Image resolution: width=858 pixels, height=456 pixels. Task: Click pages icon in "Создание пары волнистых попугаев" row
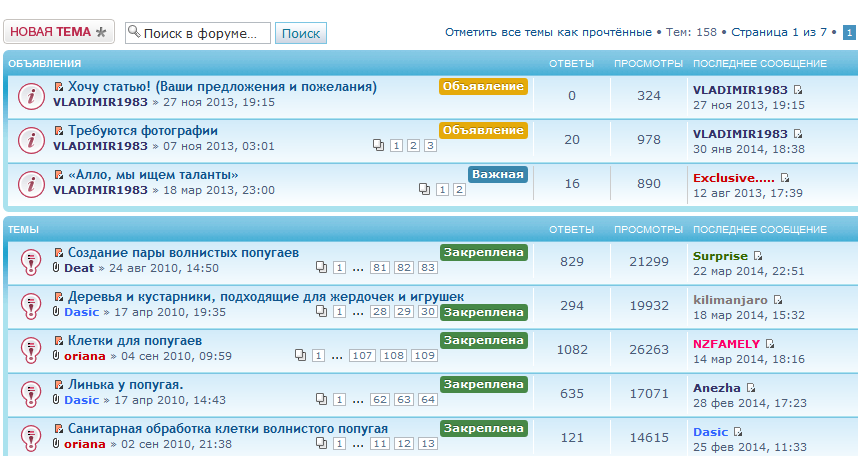coord(321,268)
